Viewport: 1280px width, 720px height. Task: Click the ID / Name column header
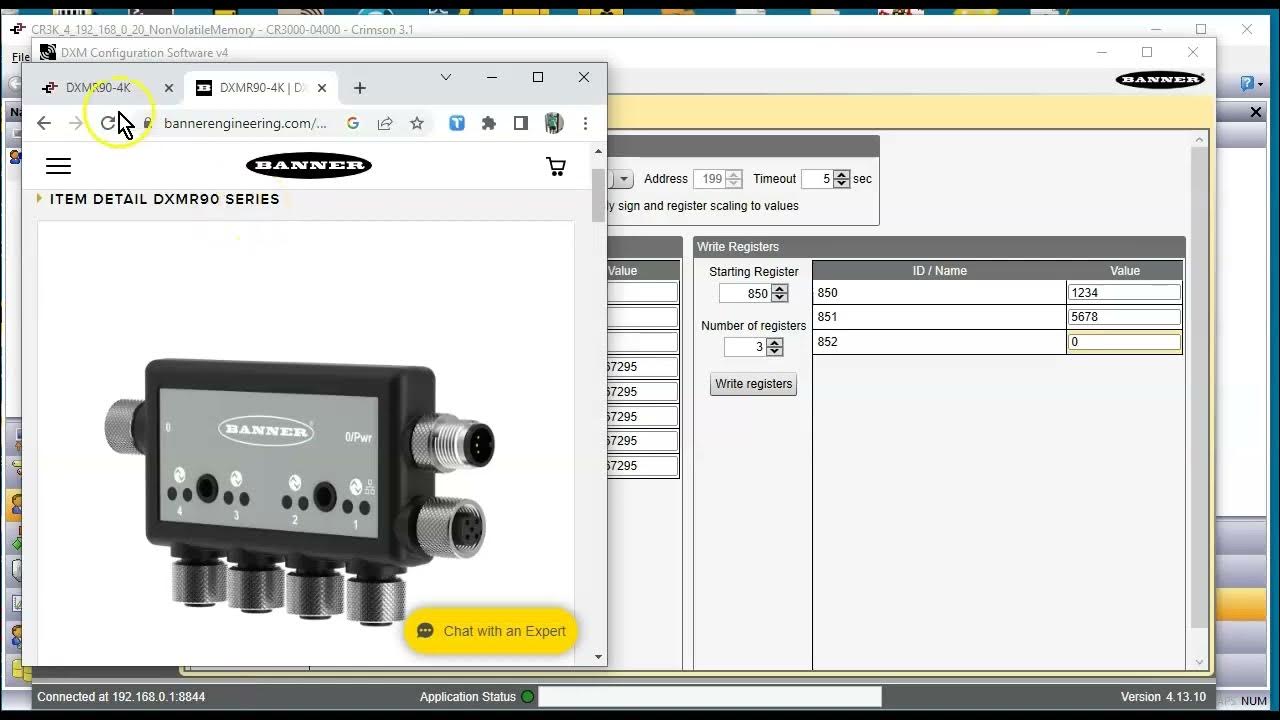point(939,270)
